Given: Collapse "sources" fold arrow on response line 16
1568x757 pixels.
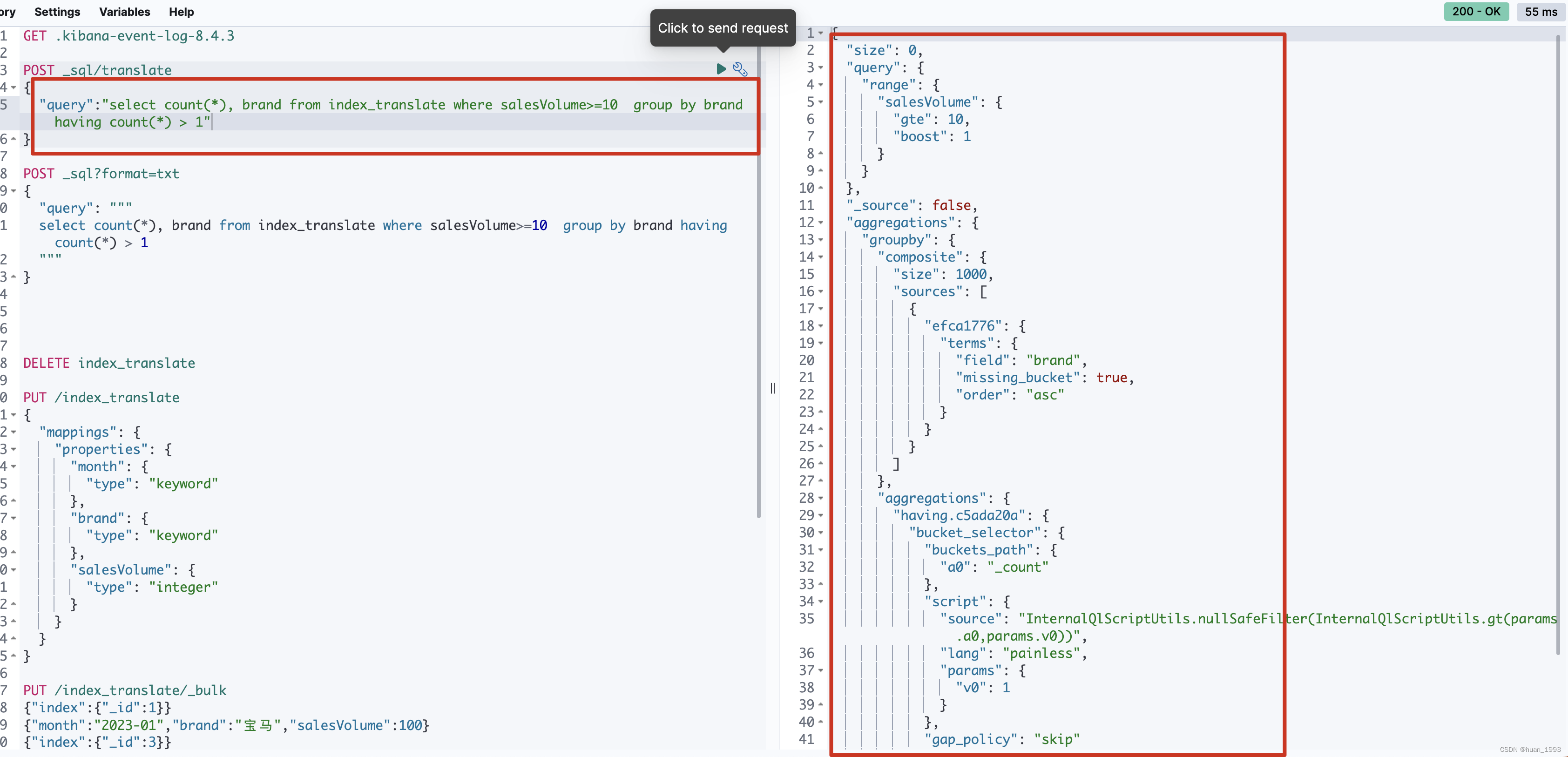Looking at the screenshot, I should point(820,292).
